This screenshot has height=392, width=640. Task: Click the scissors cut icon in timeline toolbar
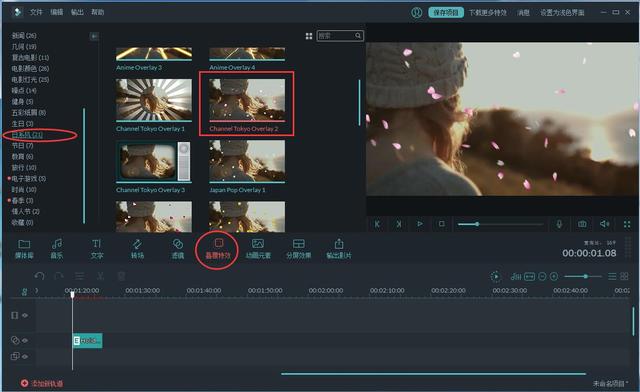[100, 276]
